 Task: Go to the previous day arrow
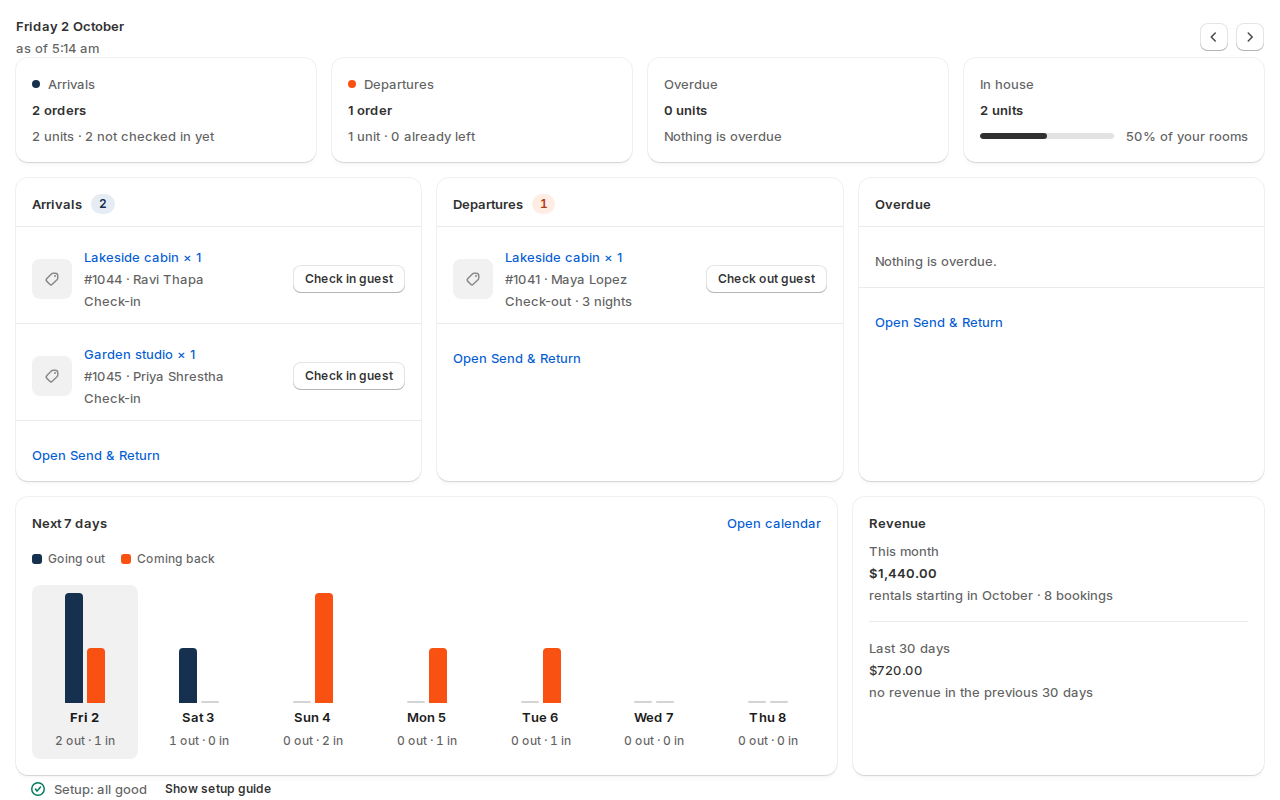[x=1214, y=37]
